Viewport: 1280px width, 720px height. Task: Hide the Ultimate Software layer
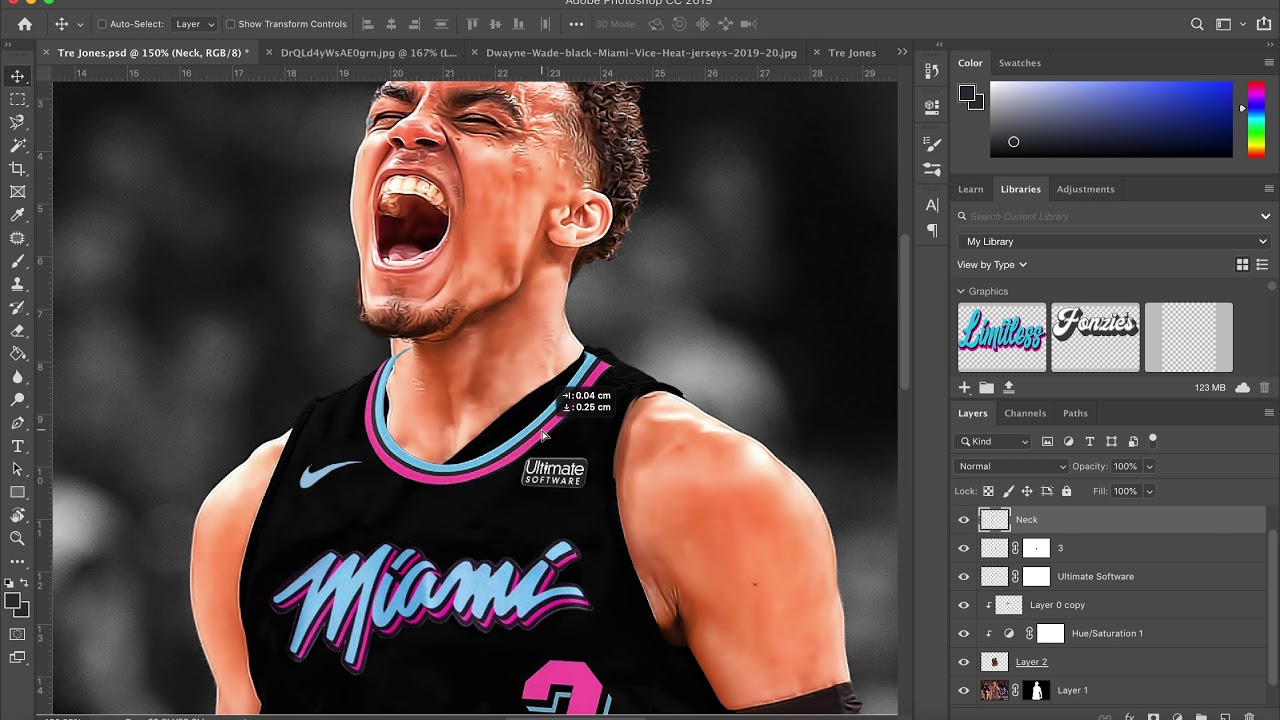click(964, 577)
